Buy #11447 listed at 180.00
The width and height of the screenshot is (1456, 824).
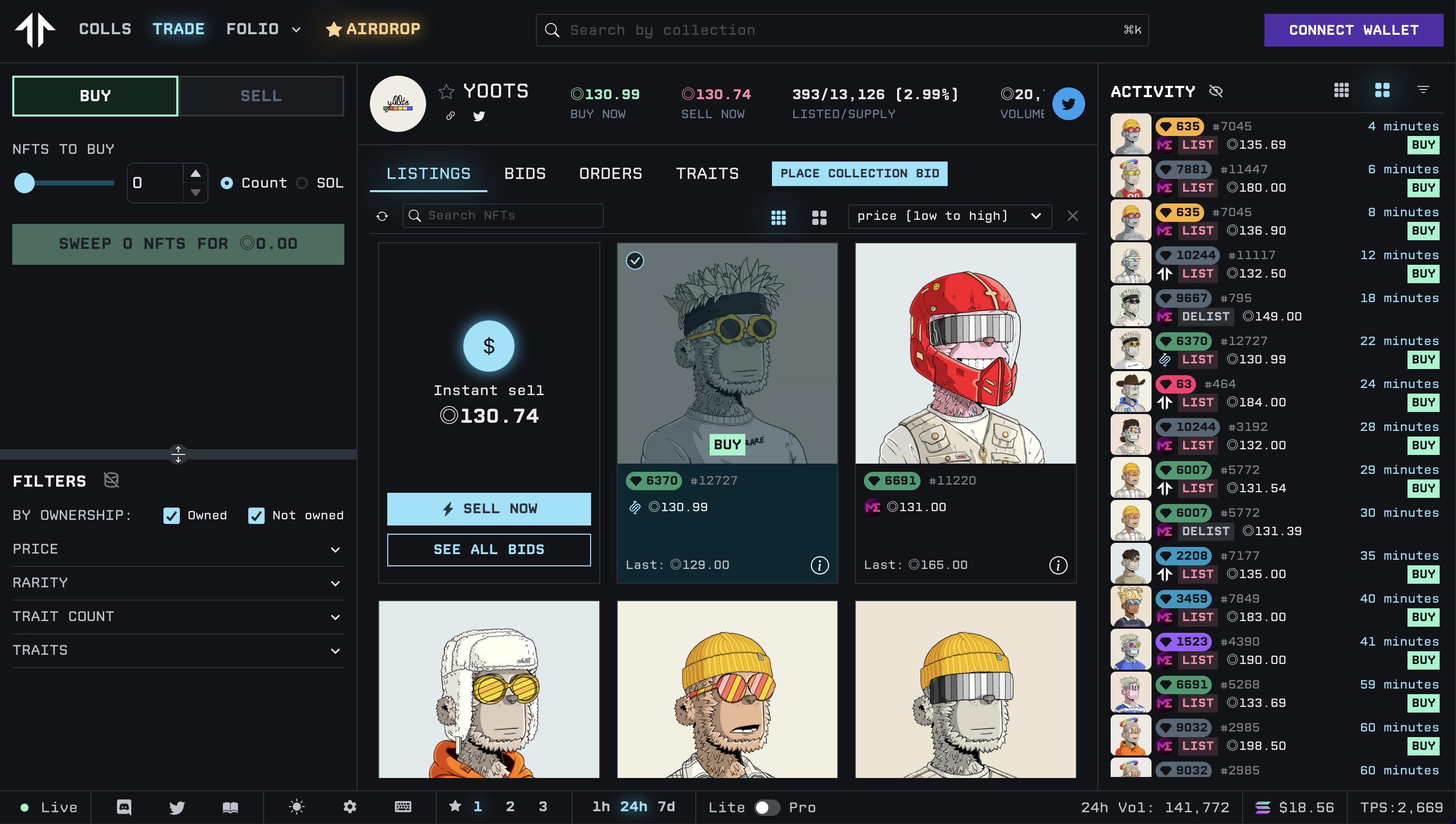[1423, 188]
